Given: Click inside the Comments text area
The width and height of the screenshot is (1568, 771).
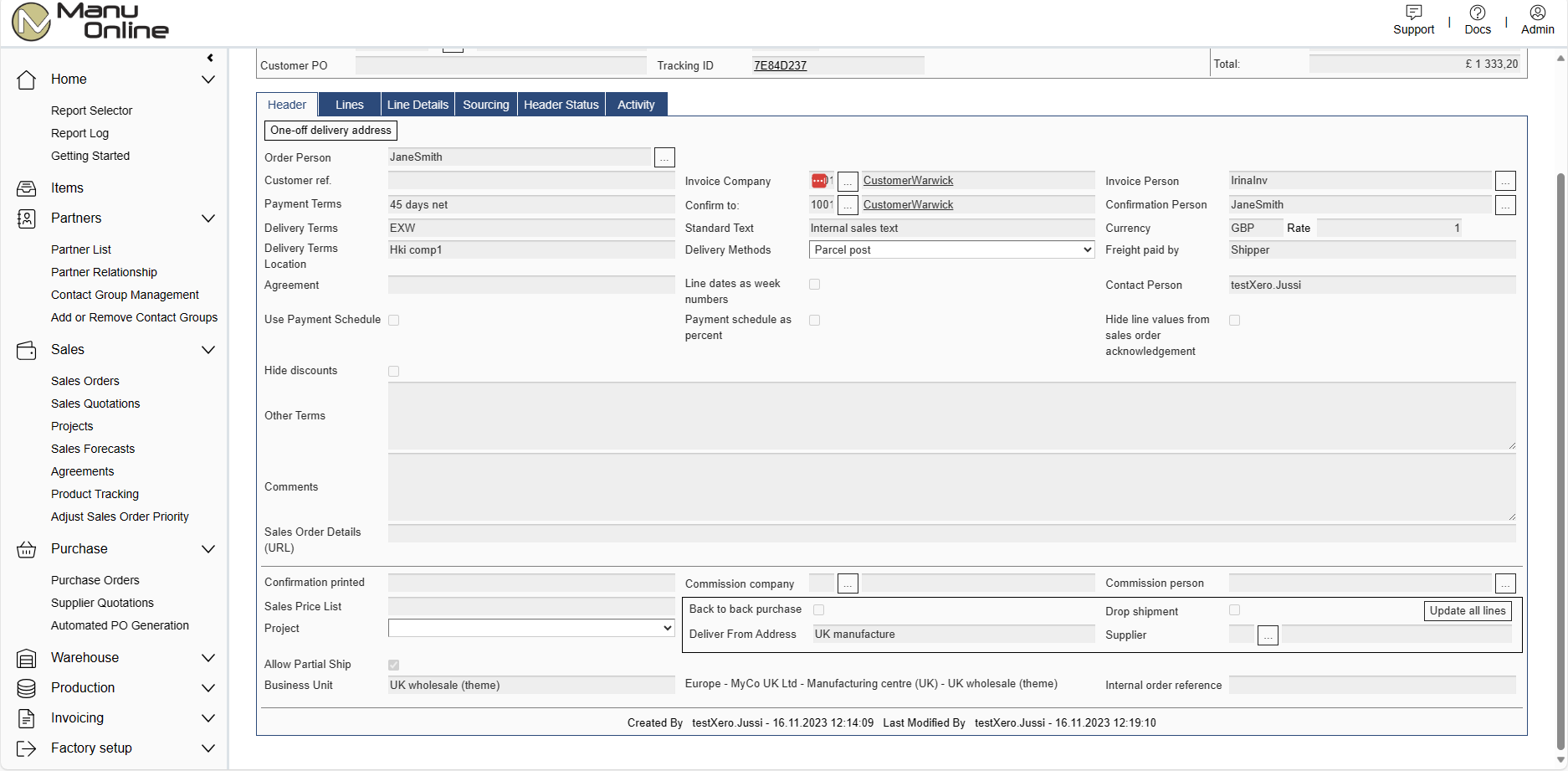Looking at the screenshot, I should [951, 487].
